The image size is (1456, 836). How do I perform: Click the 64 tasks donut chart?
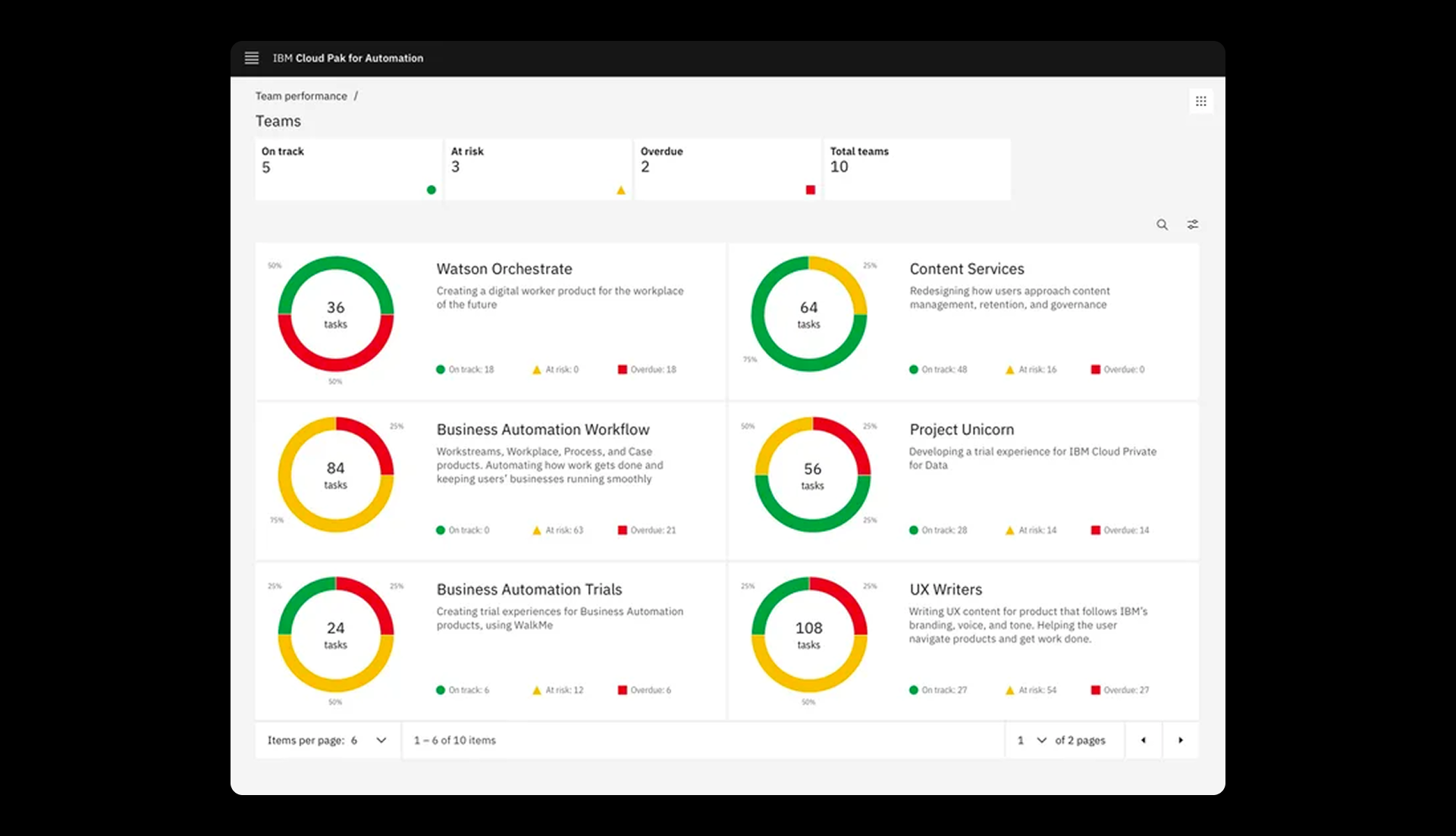(x=809, y=314)
